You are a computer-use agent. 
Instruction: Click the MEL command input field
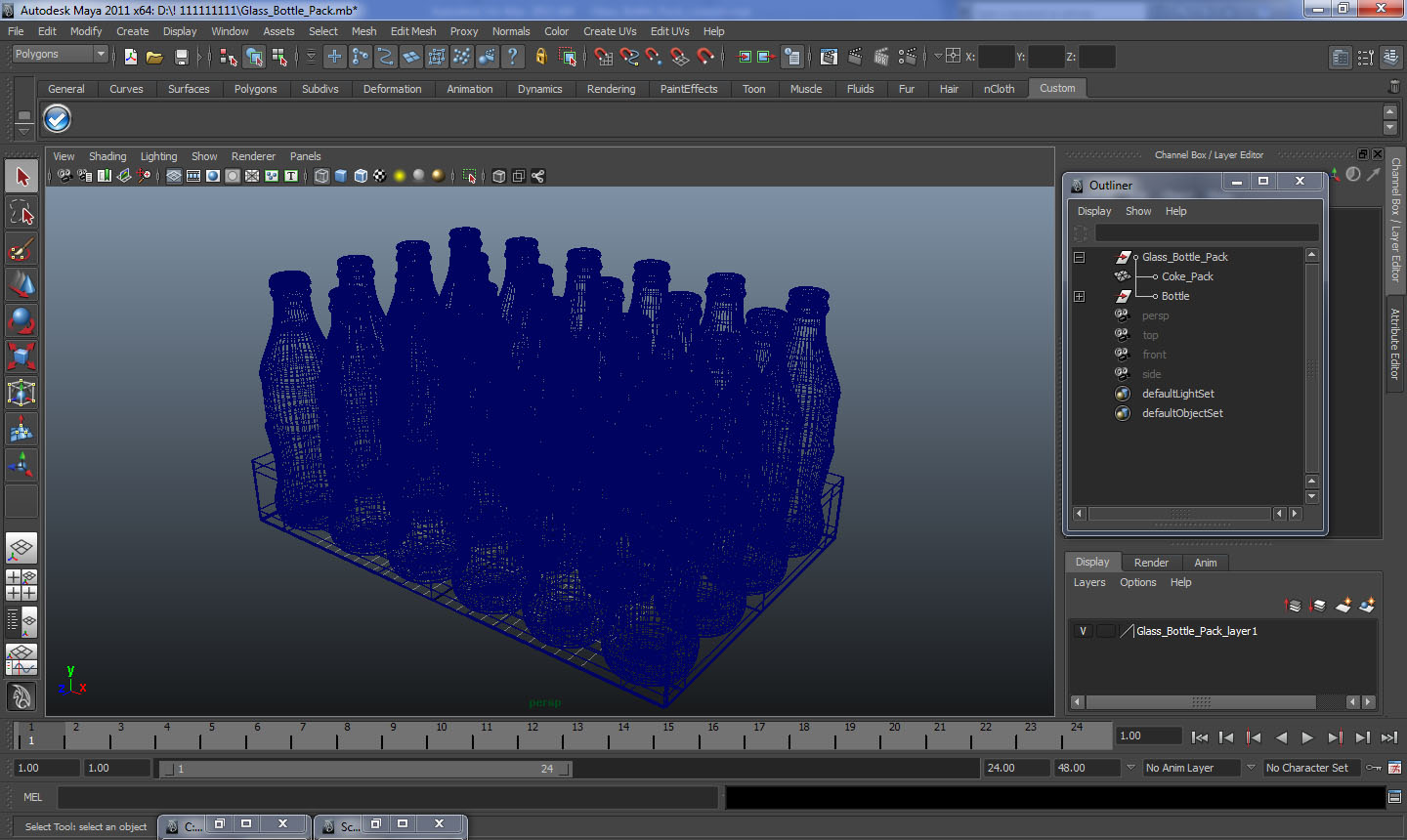[388, 797]
